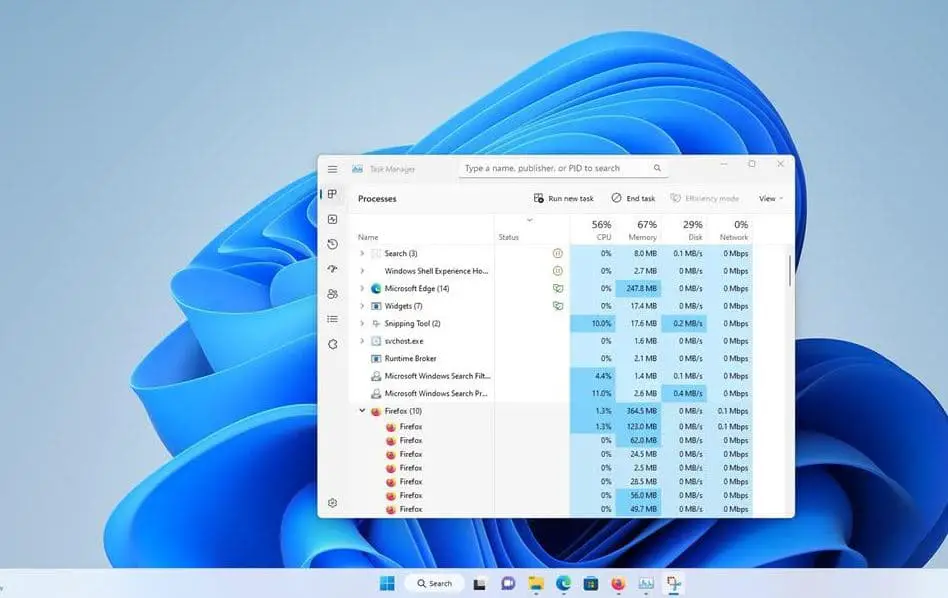
Task: Expand the Widgets process group
Action: pos(363,306)
